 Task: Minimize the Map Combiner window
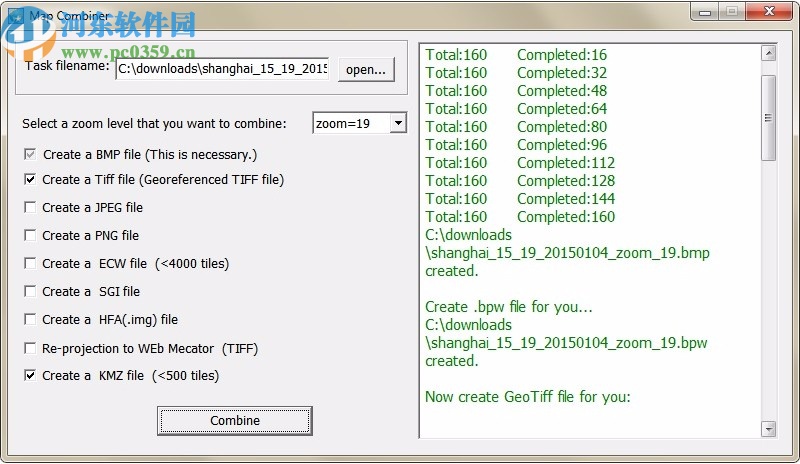705,12
